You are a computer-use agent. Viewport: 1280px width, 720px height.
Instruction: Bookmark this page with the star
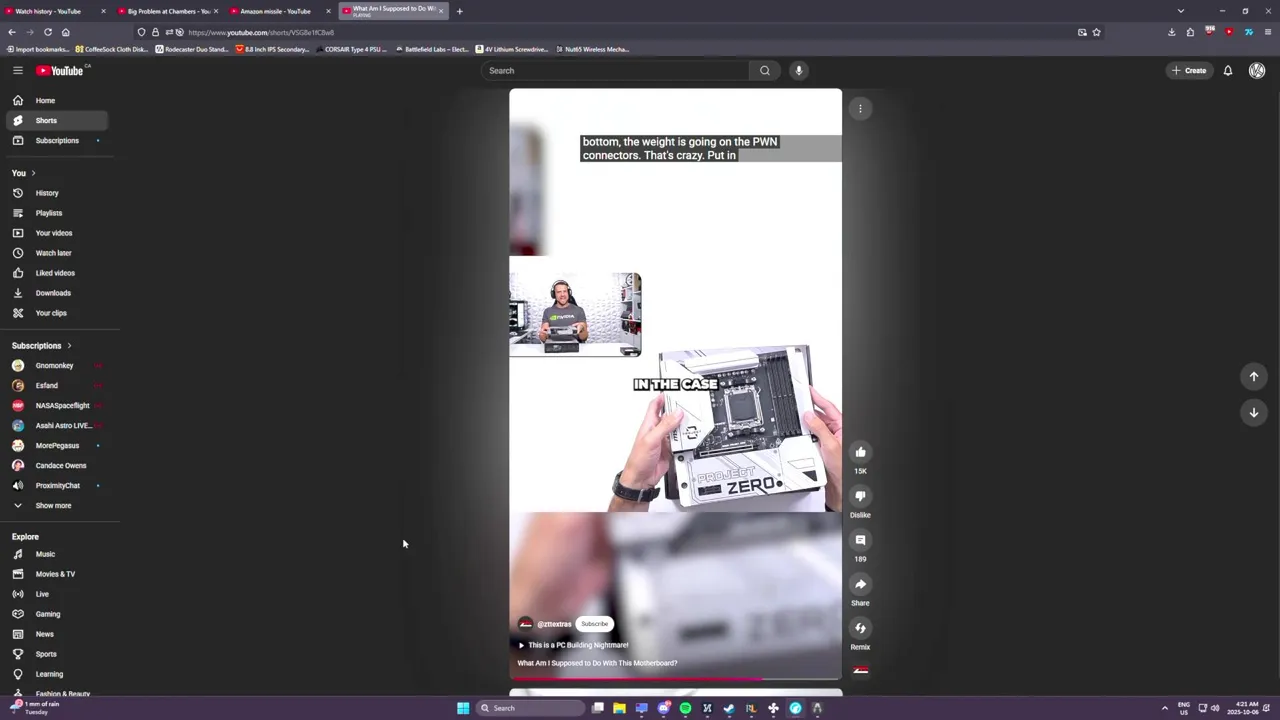(1096, 32)
